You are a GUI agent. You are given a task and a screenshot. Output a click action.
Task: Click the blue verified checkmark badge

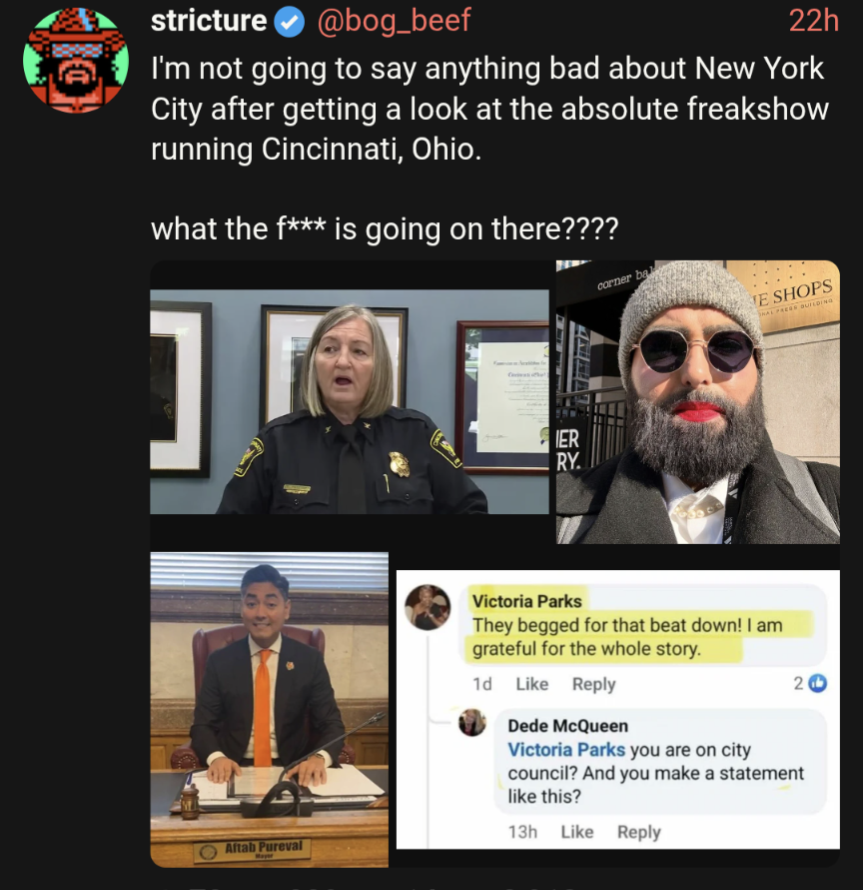pyautogui.click(x=290, y=22)
